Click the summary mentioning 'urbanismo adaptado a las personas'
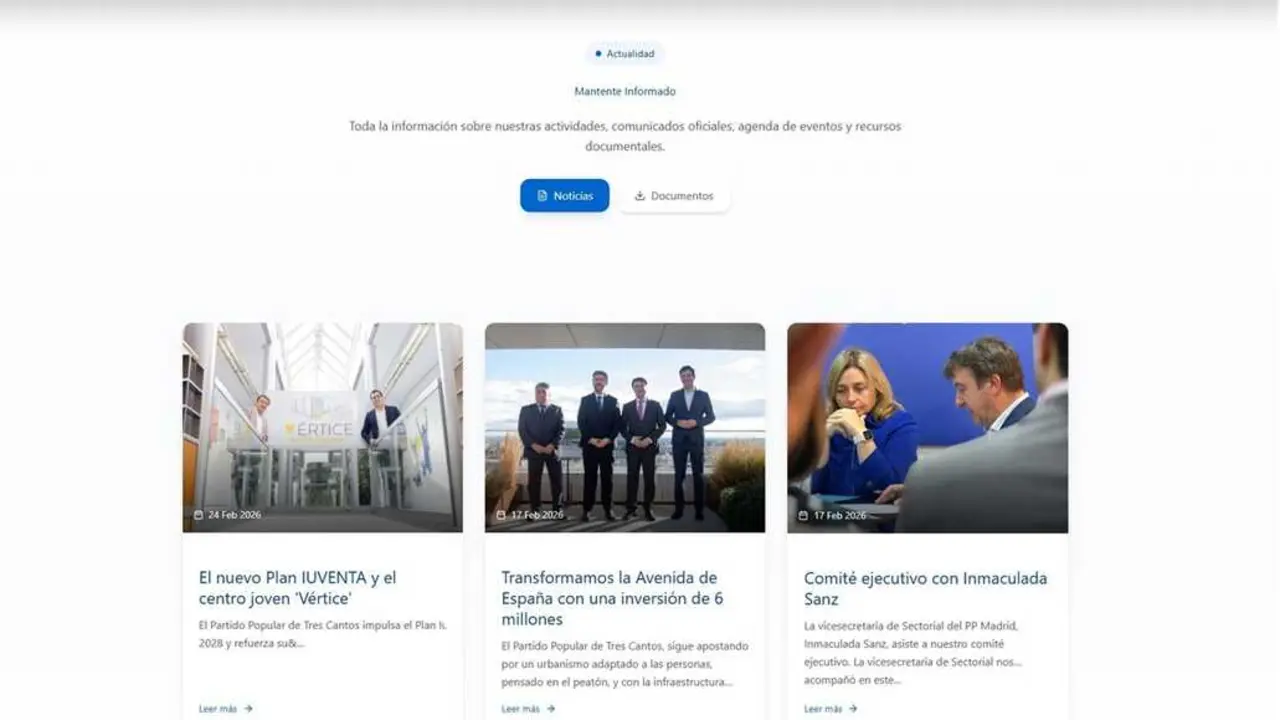This screenshot has width=1280, height=720. (x=625, y=664)
